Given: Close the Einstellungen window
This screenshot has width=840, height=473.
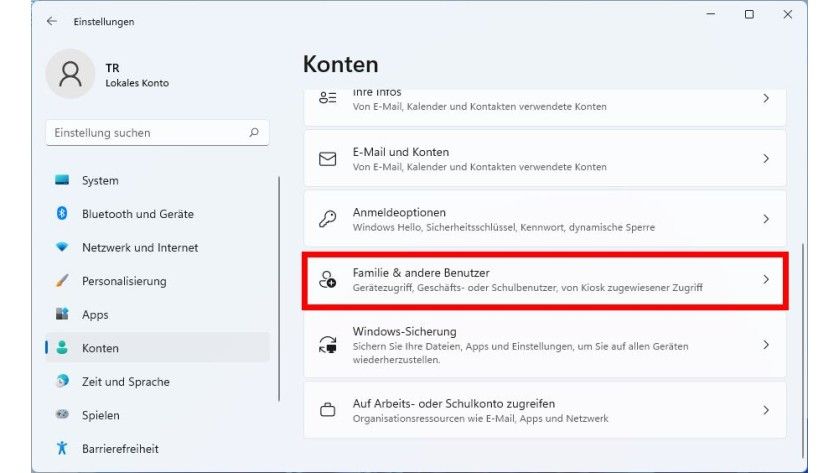Looking at the screenshot, I should (x=788, y=14).
